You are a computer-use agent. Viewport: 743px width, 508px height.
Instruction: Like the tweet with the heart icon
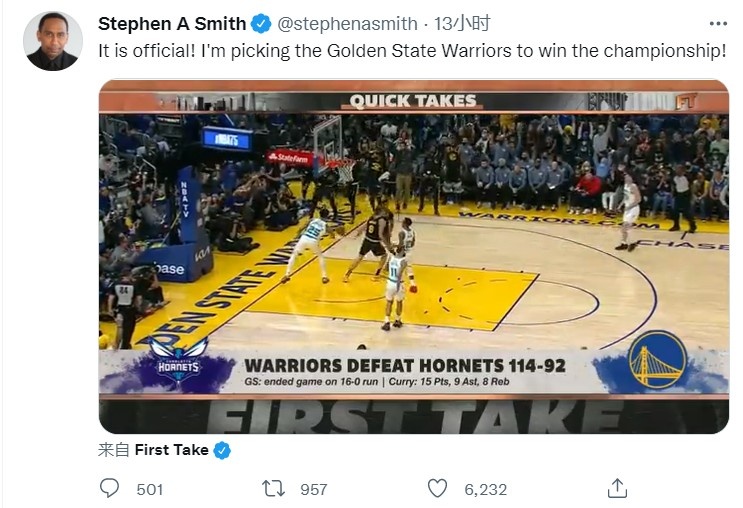pos(437,488)
